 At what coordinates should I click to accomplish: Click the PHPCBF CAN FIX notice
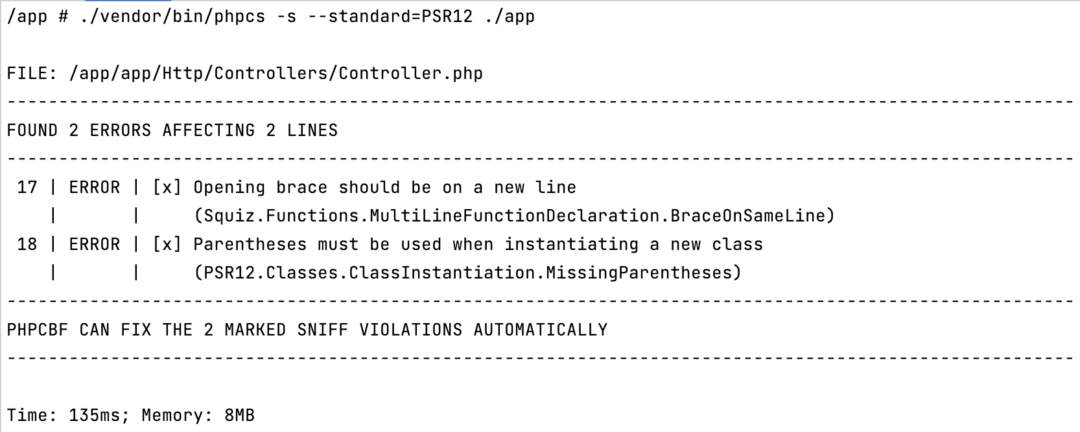(306, 329)
